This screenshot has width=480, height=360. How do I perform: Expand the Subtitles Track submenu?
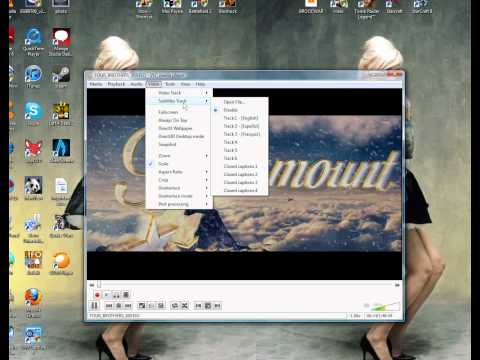(x=179, y=101)
